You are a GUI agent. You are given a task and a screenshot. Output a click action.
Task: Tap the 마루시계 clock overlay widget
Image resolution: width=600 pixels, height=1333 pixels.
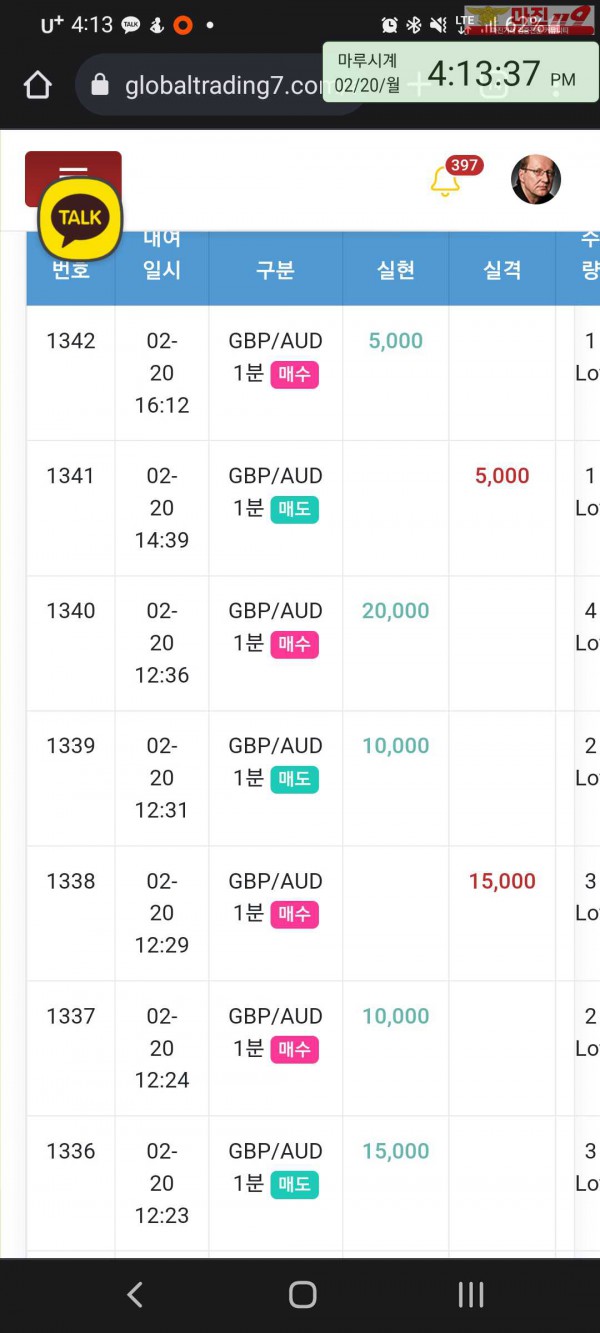click(461, 73)
